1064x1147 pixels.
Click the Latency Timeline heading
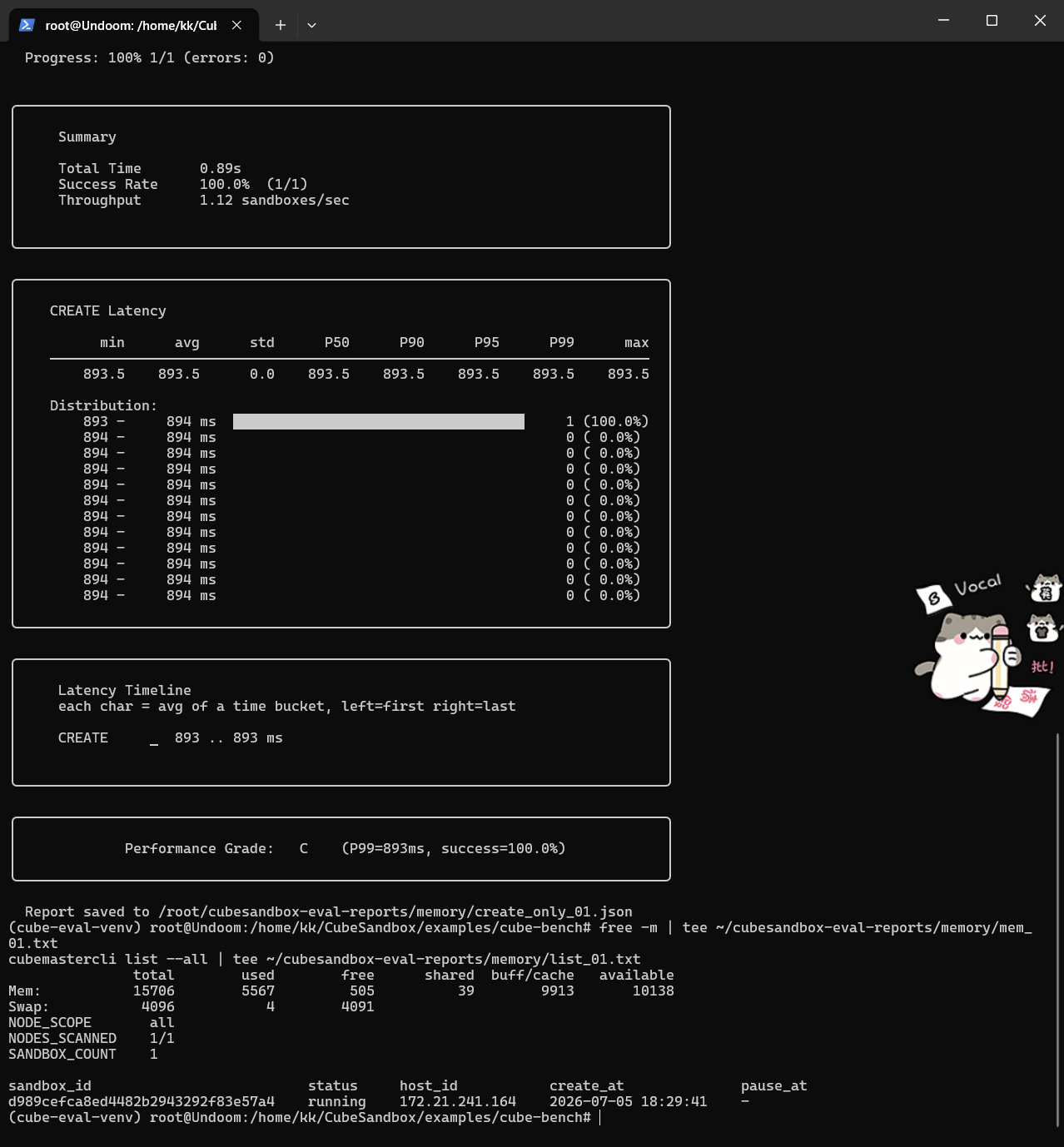point(125,690)
